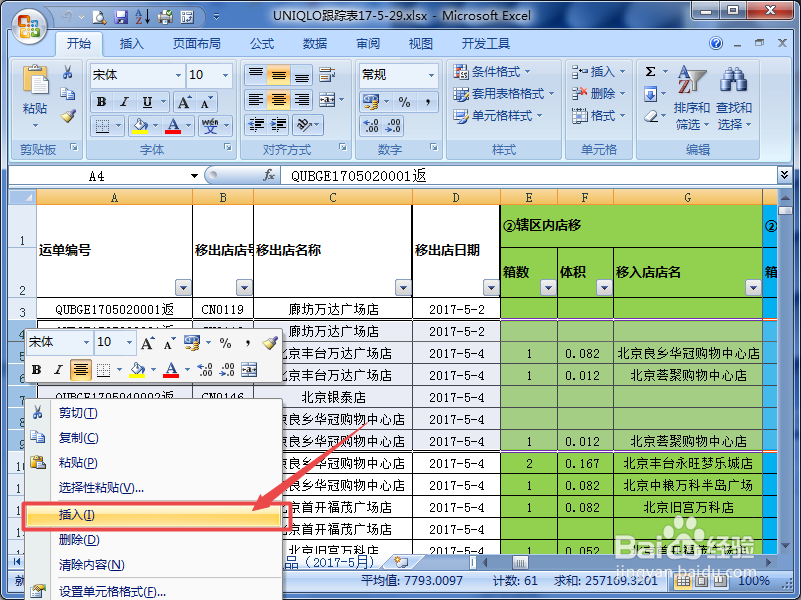Decrease font size in ribbon
Screen dimensions: 801x600
tap(205, 103)
